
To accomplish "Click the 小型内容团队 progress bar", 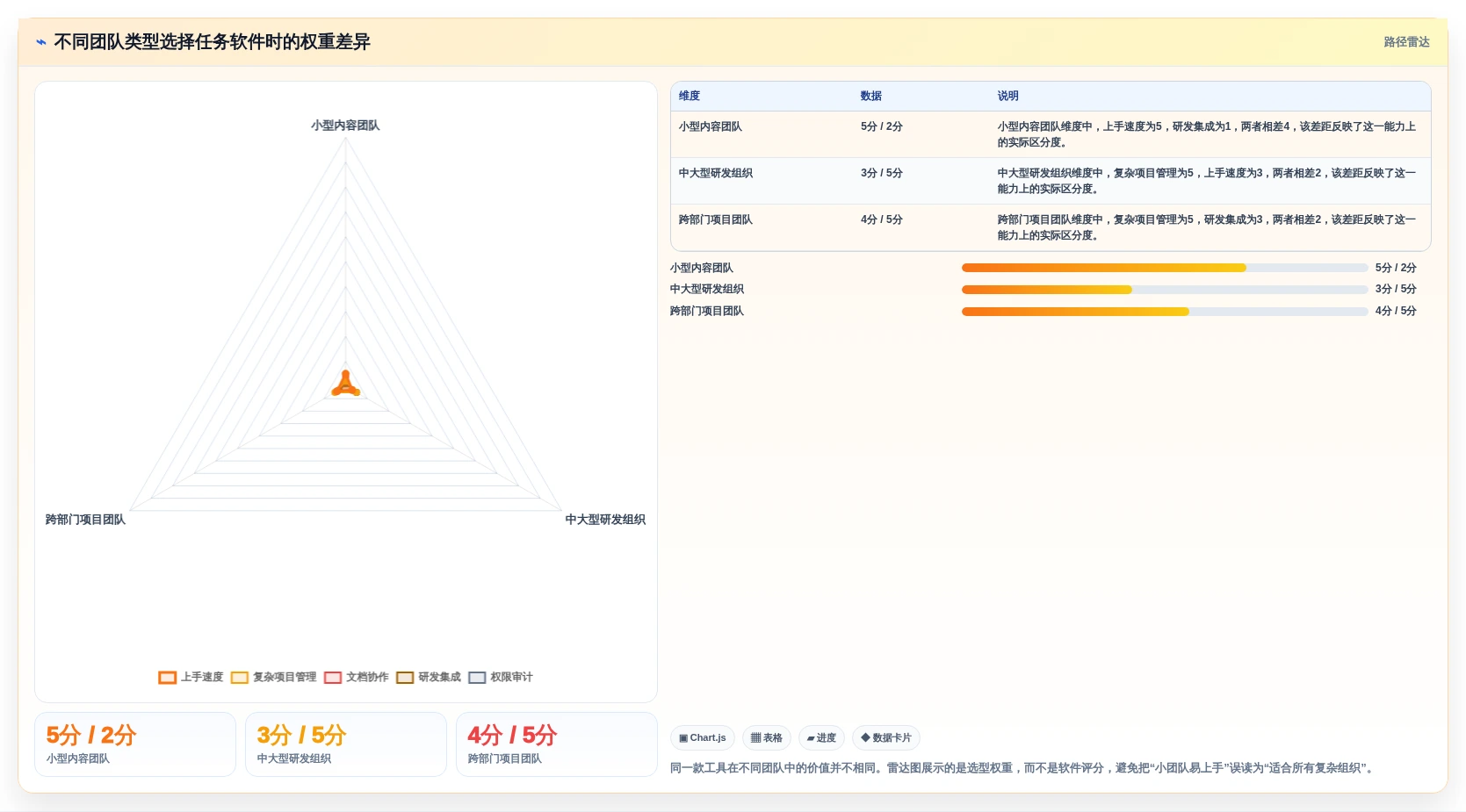I will (1165, 268).
